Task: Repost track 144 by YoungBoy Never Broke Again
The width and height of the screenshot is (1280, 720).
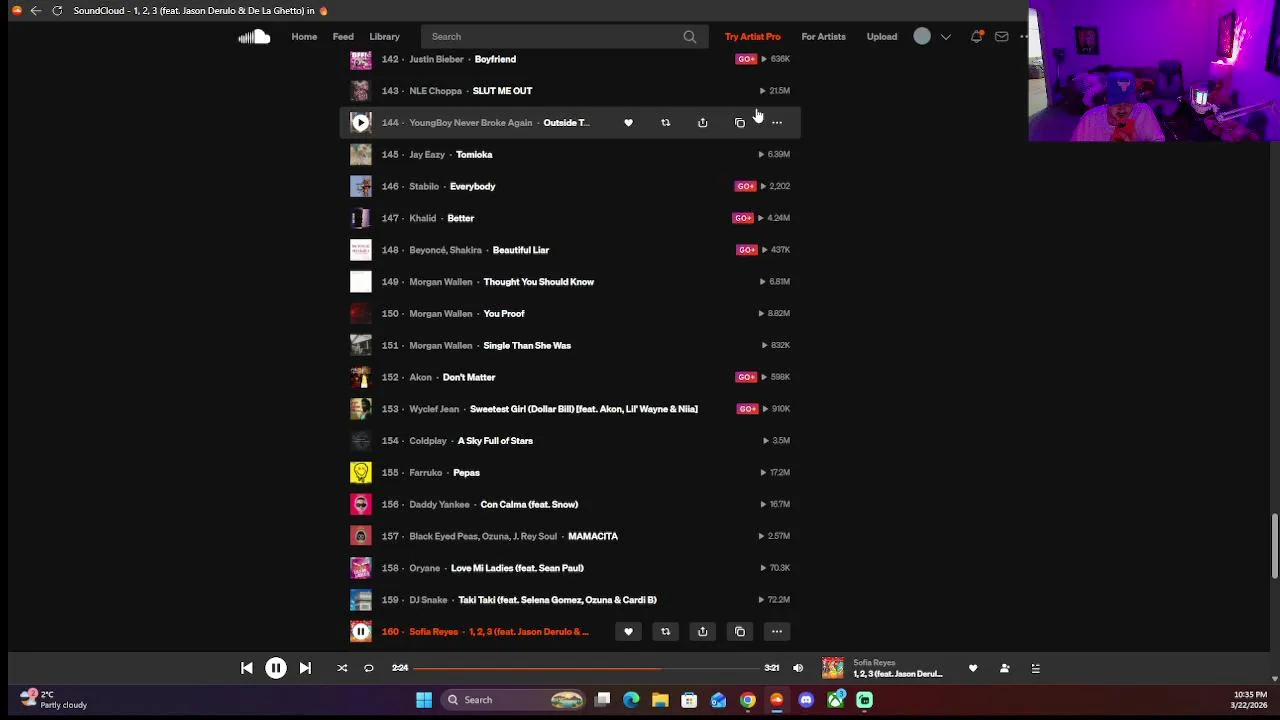Action: coord(665,123)
